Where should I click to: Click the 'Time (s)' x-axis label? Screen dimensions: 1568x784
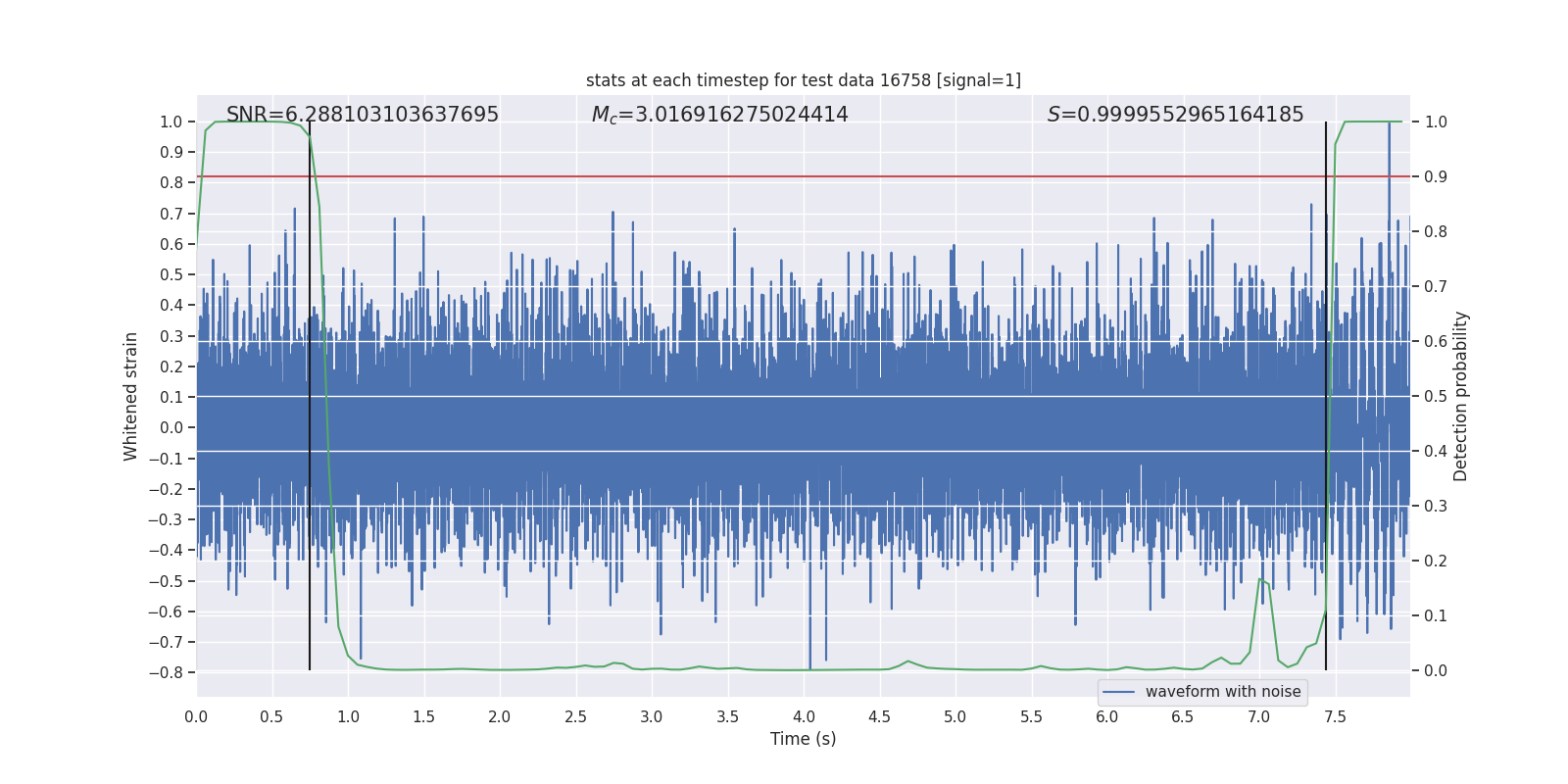coord(804,739)
